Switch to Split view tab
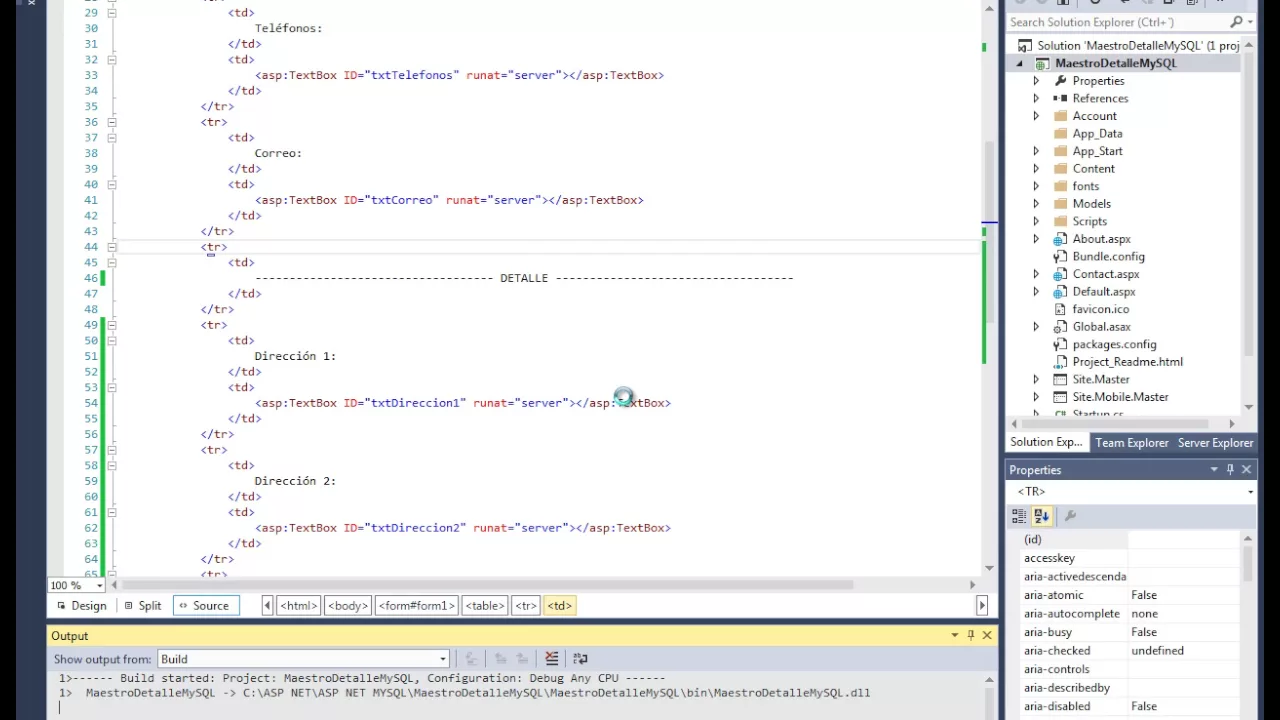1280x720 pixels. (x=142, y=605)
